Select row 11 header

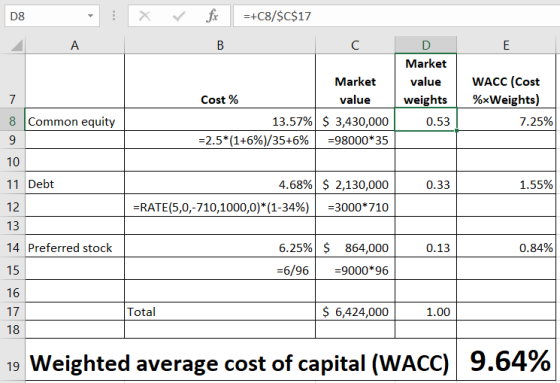pos(13,183)
